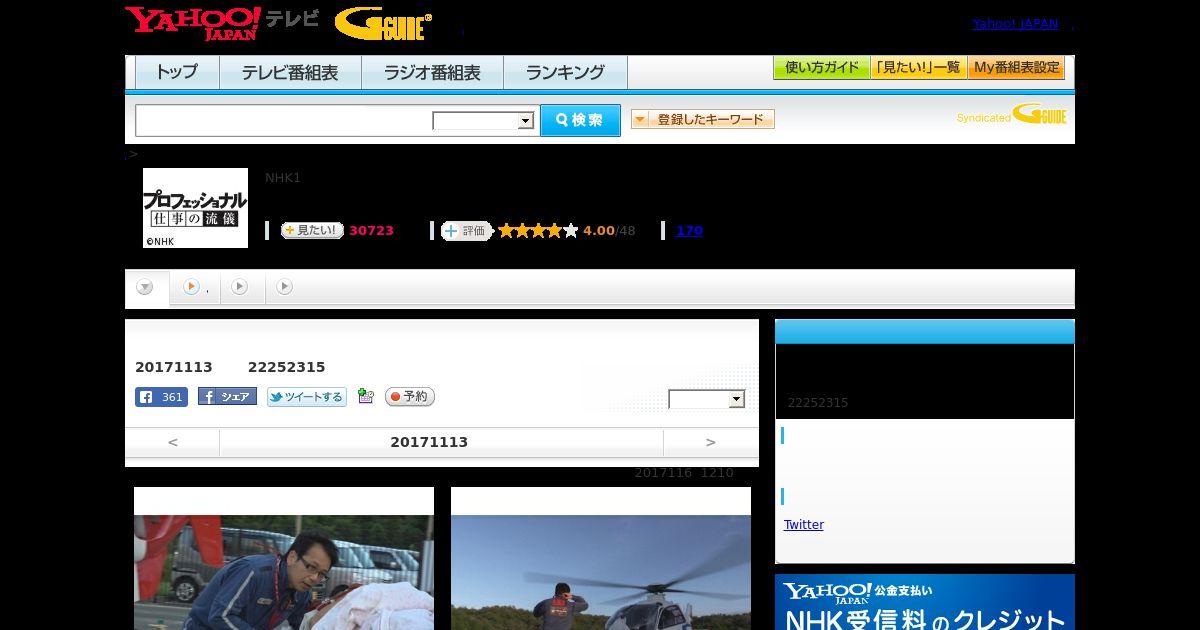Open My番組表設定
The image size is (1200, 630).
click(1016, 68)
